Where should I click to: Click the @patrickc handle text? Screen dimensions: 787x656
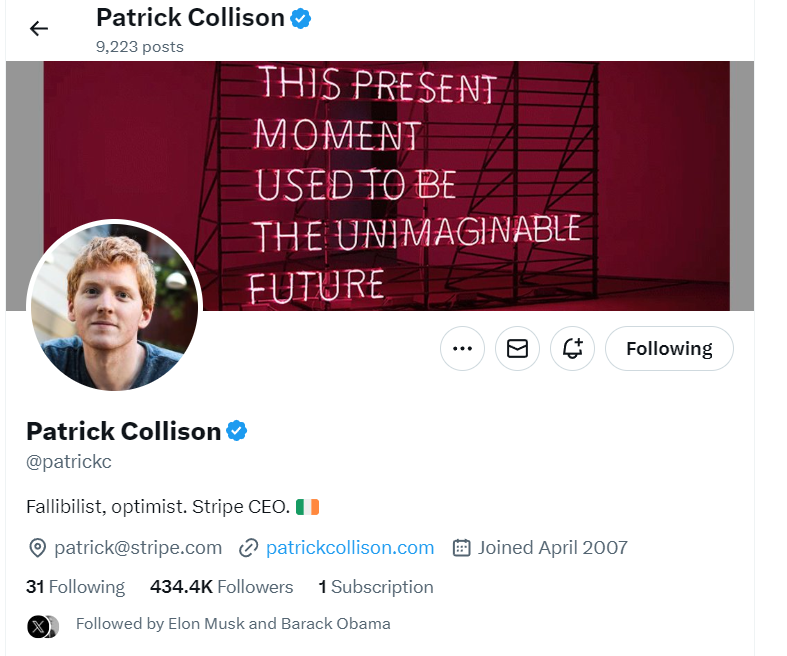coord(69,463)
